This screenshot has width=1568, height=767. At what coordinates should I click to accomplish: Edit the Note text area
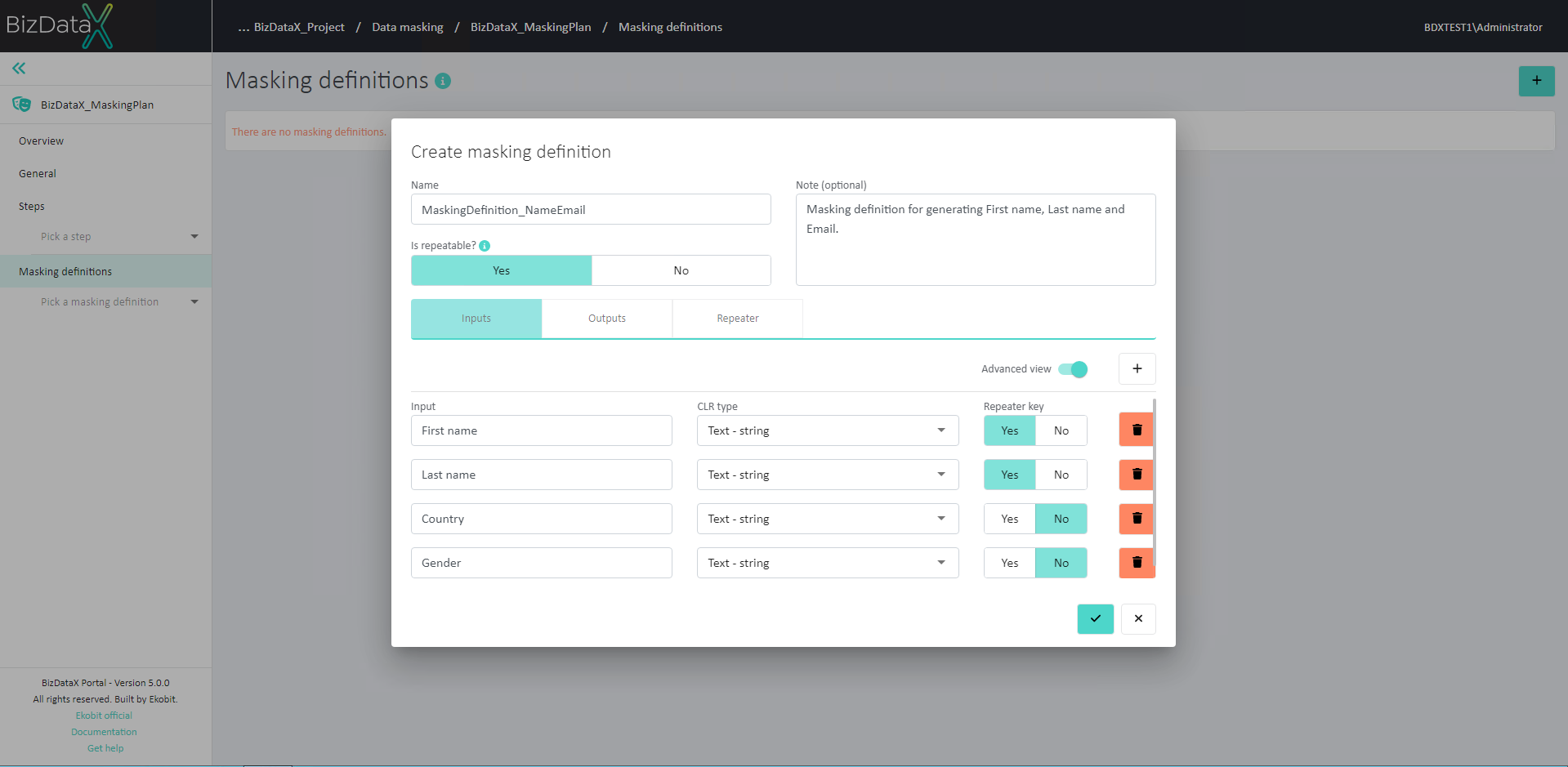[x=976, y=239]
